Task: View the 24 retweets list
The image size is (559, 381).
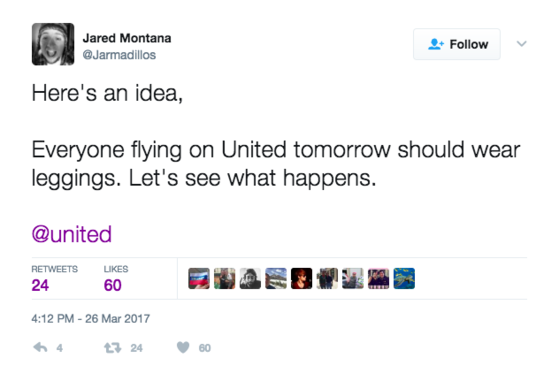Action: tap(54, 279)
